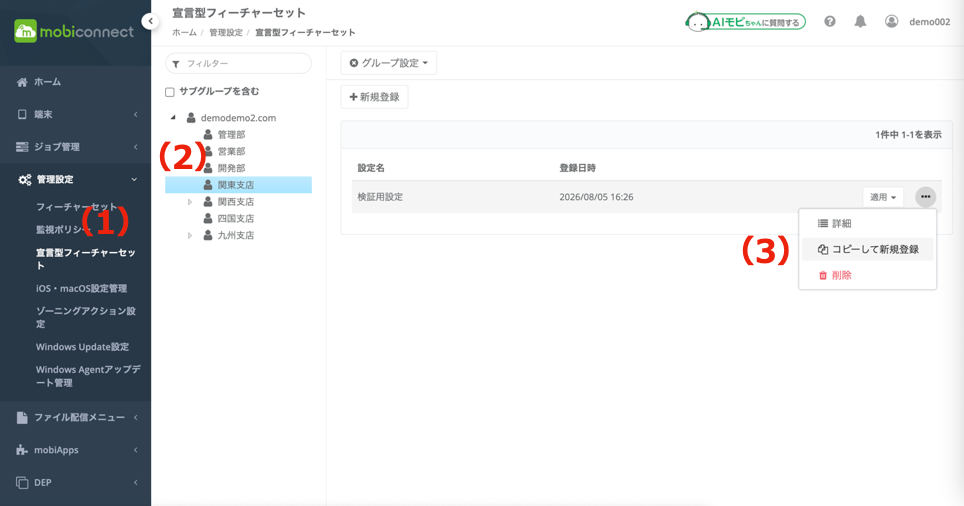Collapse the demodemo2.com tree node
The width and height of the screenshot is (964, 506).
(173, 117)
